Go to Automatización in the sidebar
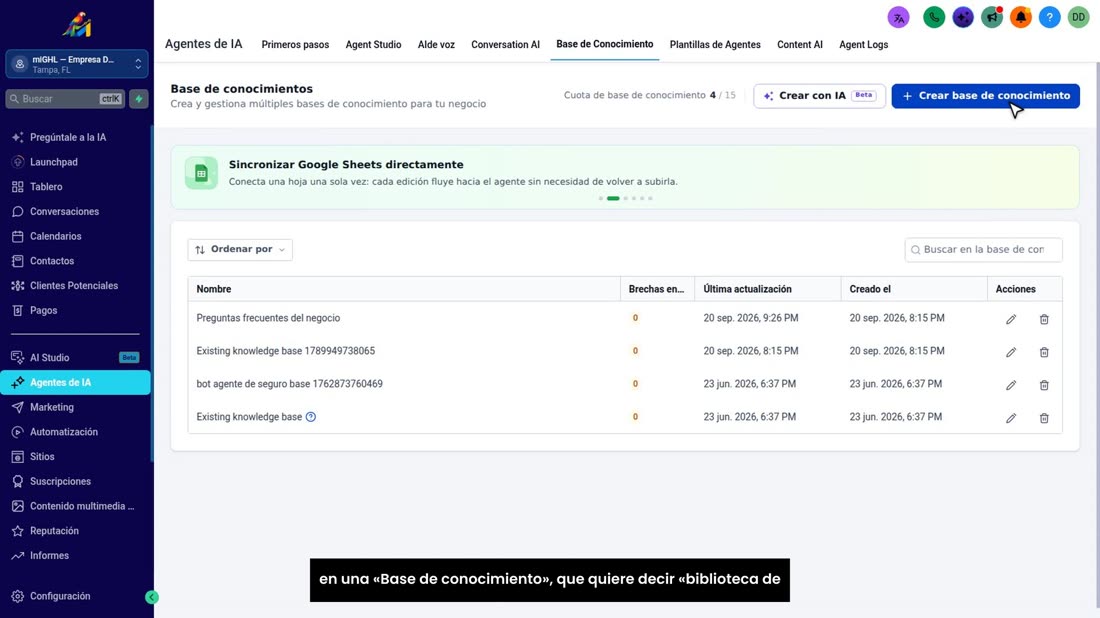Screen dimensions: 1100x618 pyautogui.click(x=64, y=432)
